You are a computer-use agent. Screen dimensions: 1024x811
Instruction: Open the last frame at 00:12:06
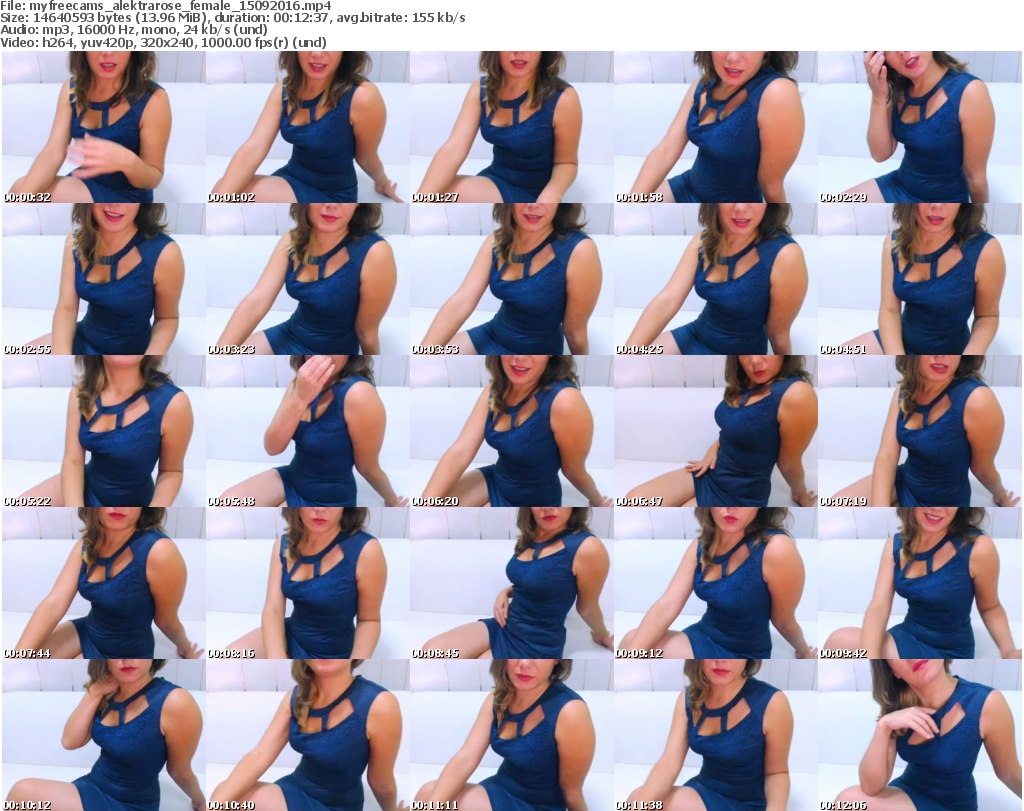pos(919,734)
